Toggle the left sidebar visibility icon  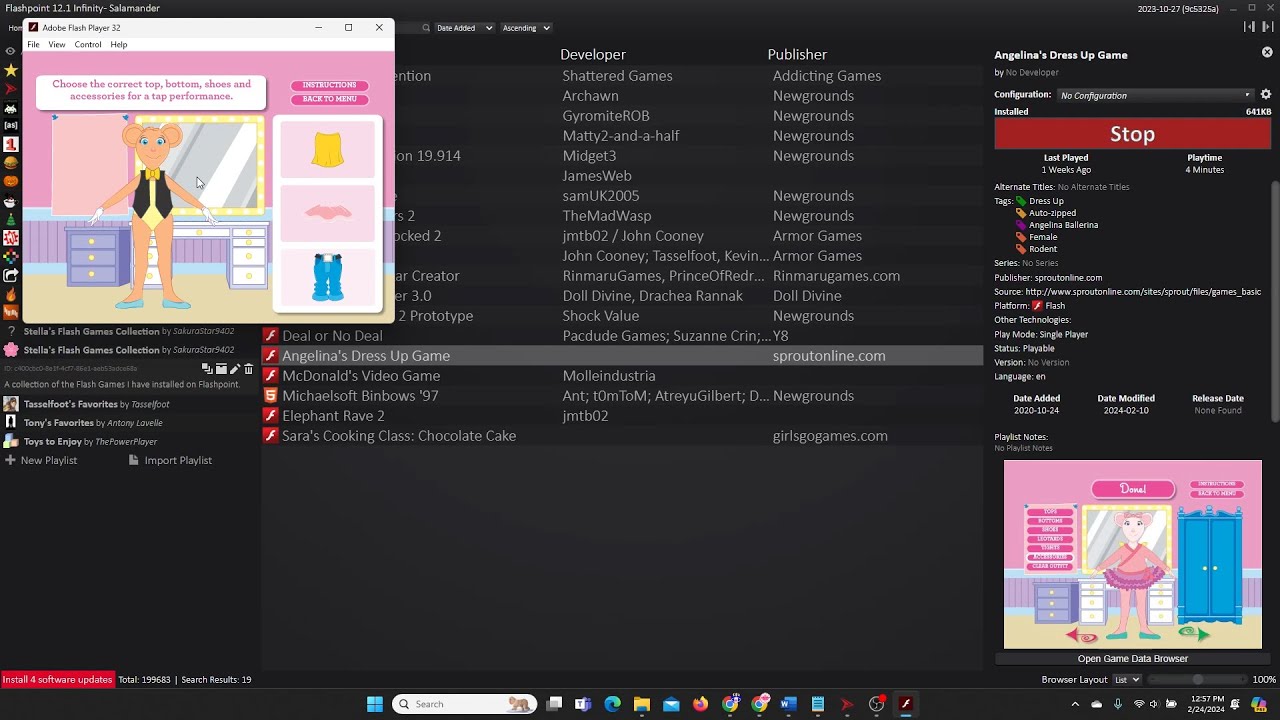point(1250,27)
